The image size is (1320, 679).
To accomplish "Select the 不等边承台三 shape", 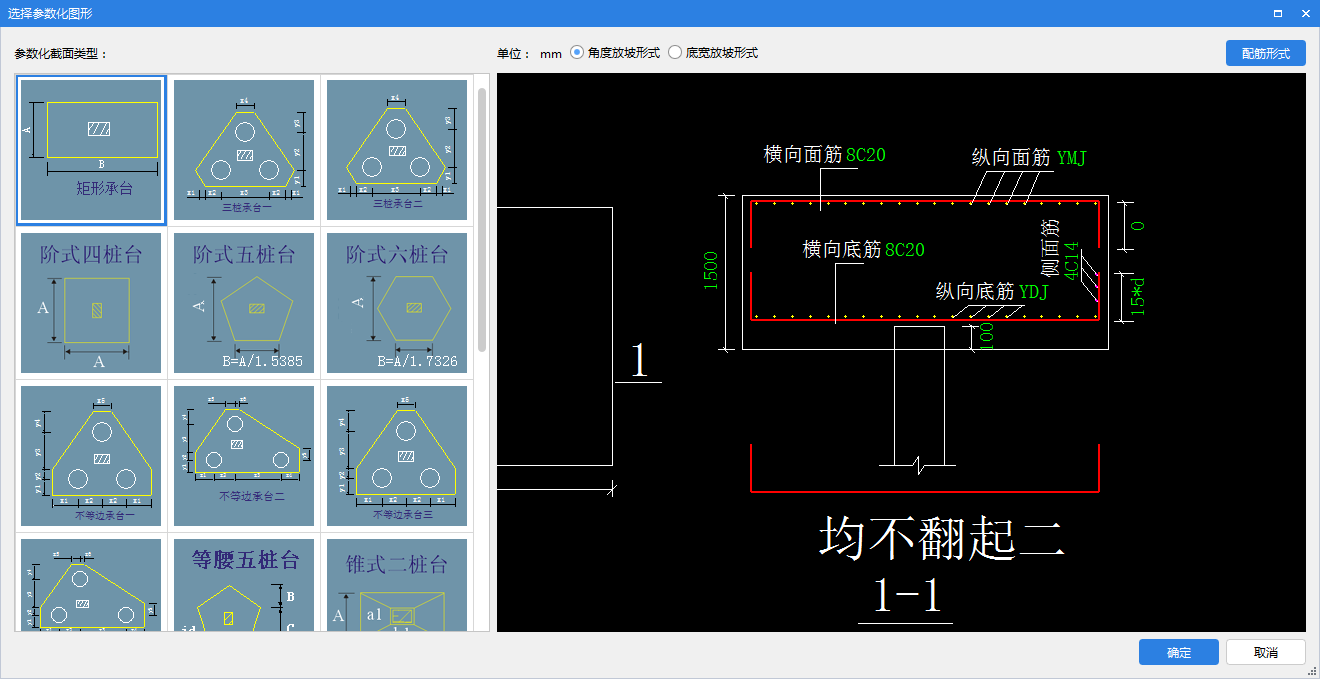I will pyautogui.click(x=397, y=456).
